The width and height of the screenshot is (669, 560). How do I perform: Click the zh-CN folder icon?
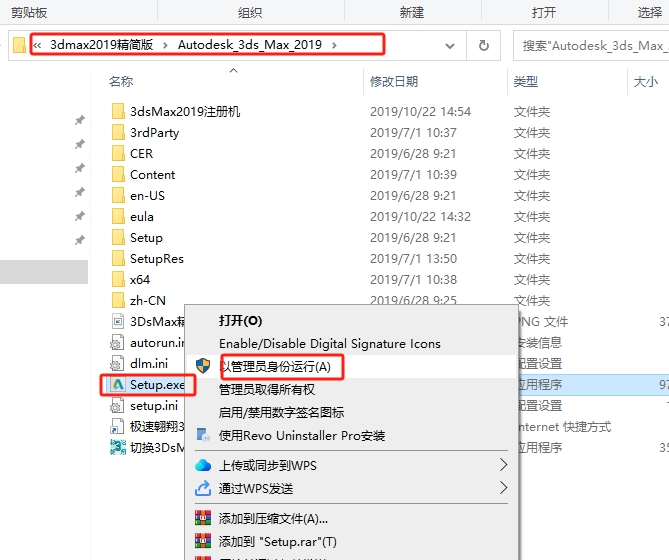[x=118, y=300]
